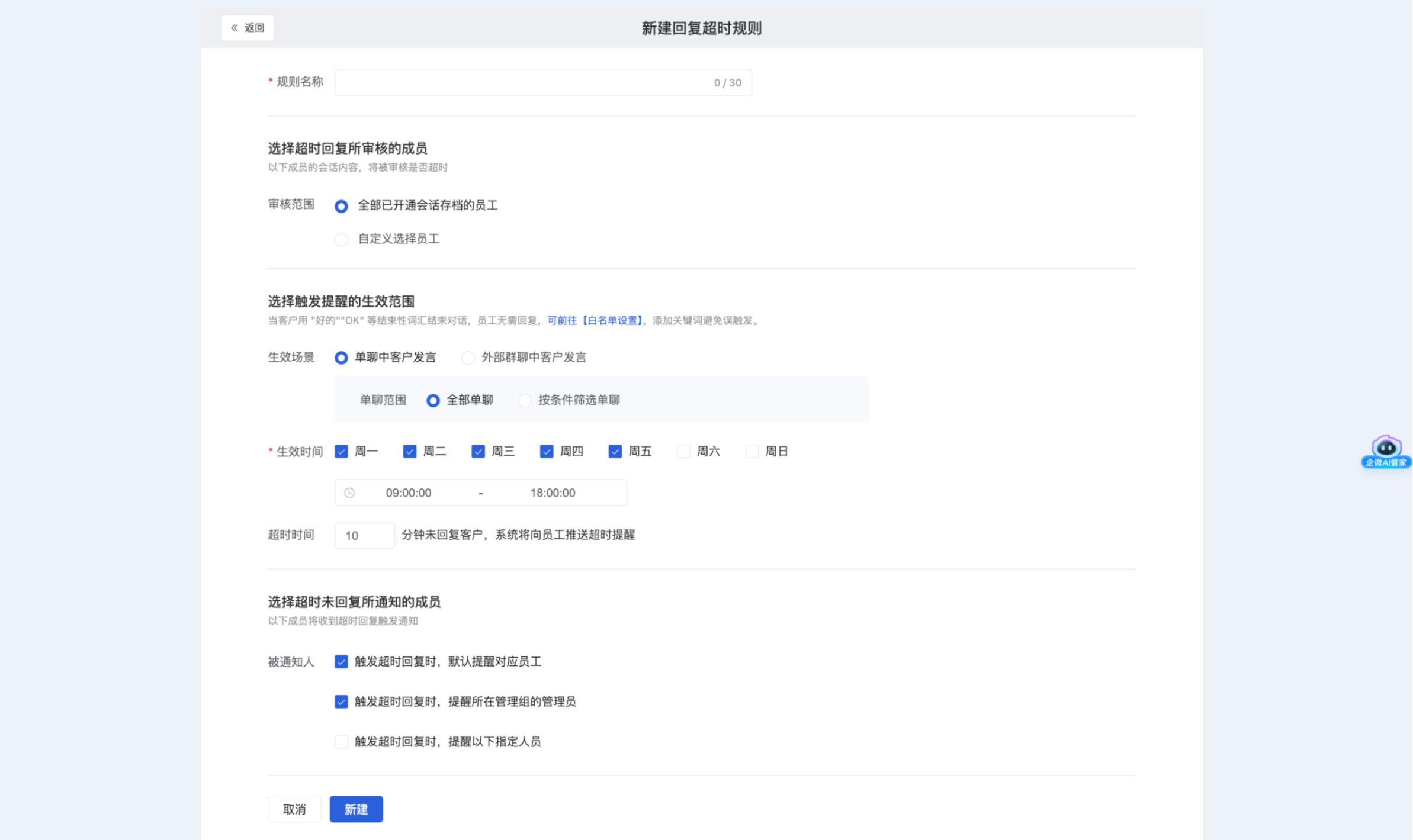Uncheck the 周四 checkbox

(x=547, y=451)
